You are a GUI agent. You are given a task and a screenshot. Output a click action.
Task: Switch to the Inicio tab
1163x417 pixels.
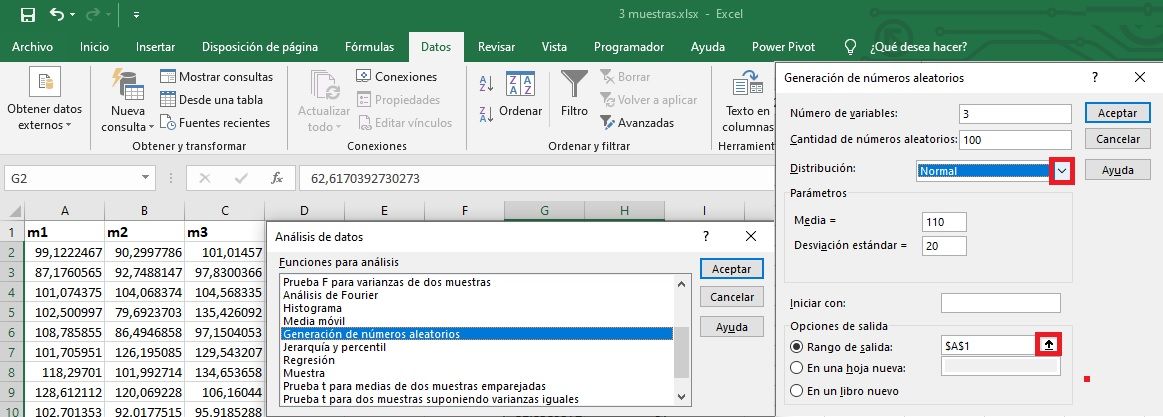coord(94,47)
